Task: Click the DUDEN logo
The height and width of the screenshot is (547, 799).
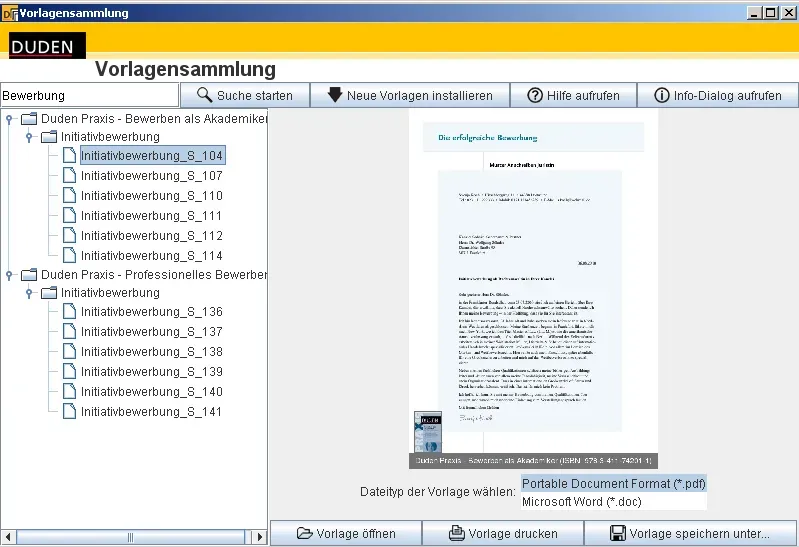Action: point(47,45)
